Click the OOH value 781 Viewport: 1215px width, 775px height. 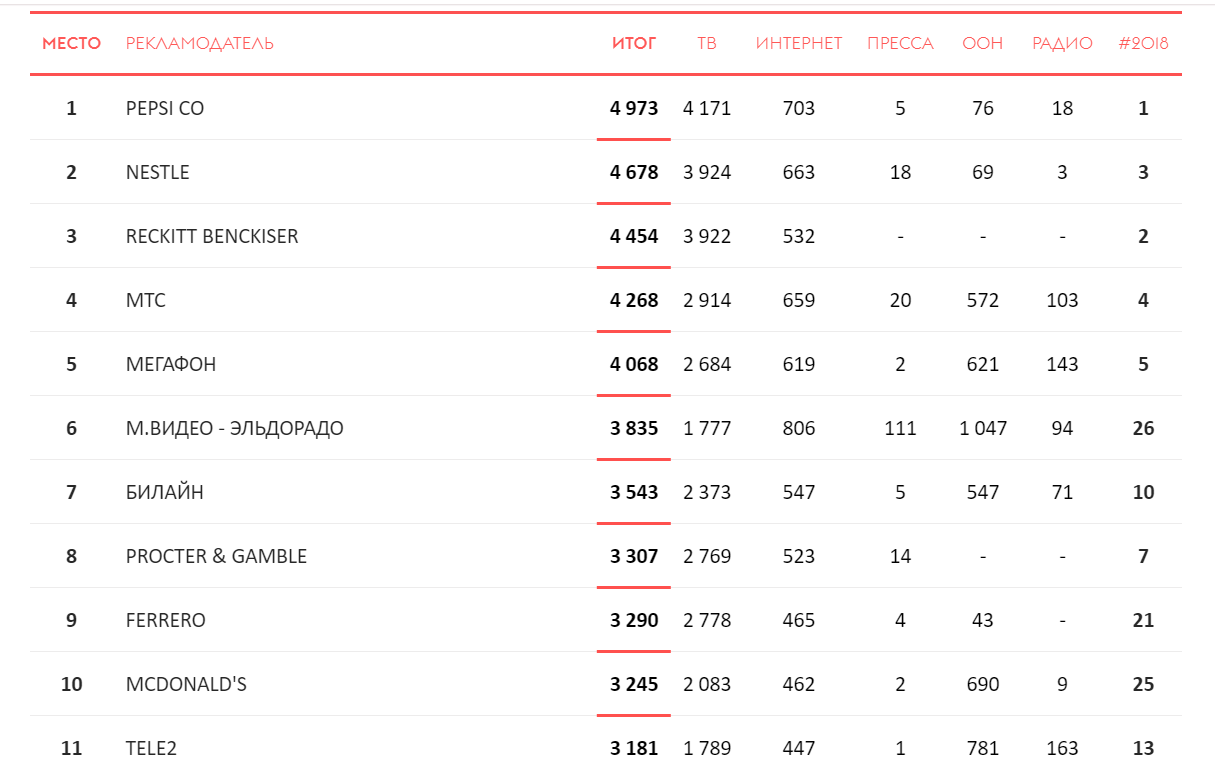(983, 748)
